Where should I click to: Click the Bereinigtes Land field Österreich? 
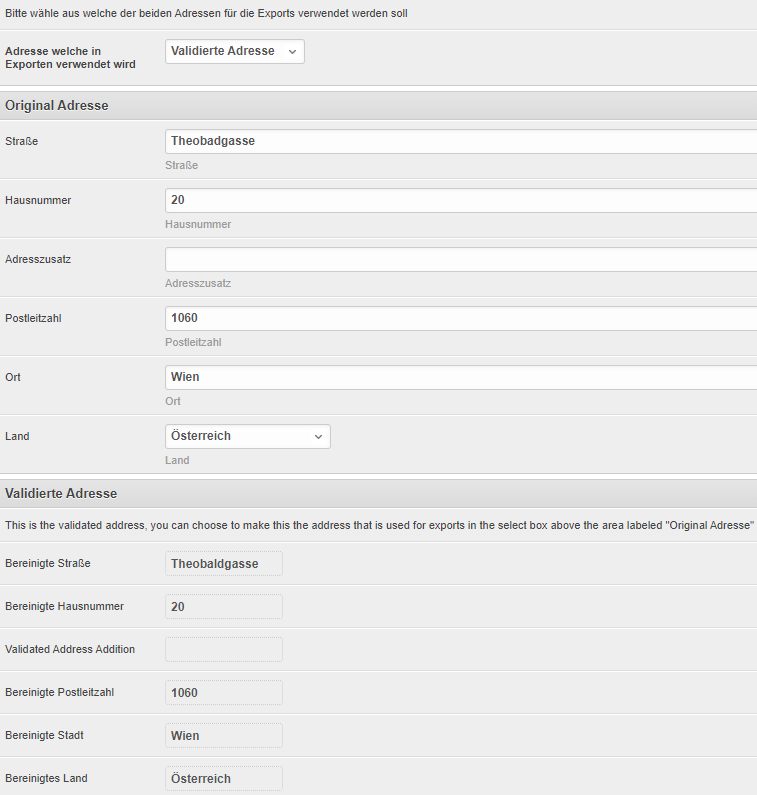pos(224,778)
